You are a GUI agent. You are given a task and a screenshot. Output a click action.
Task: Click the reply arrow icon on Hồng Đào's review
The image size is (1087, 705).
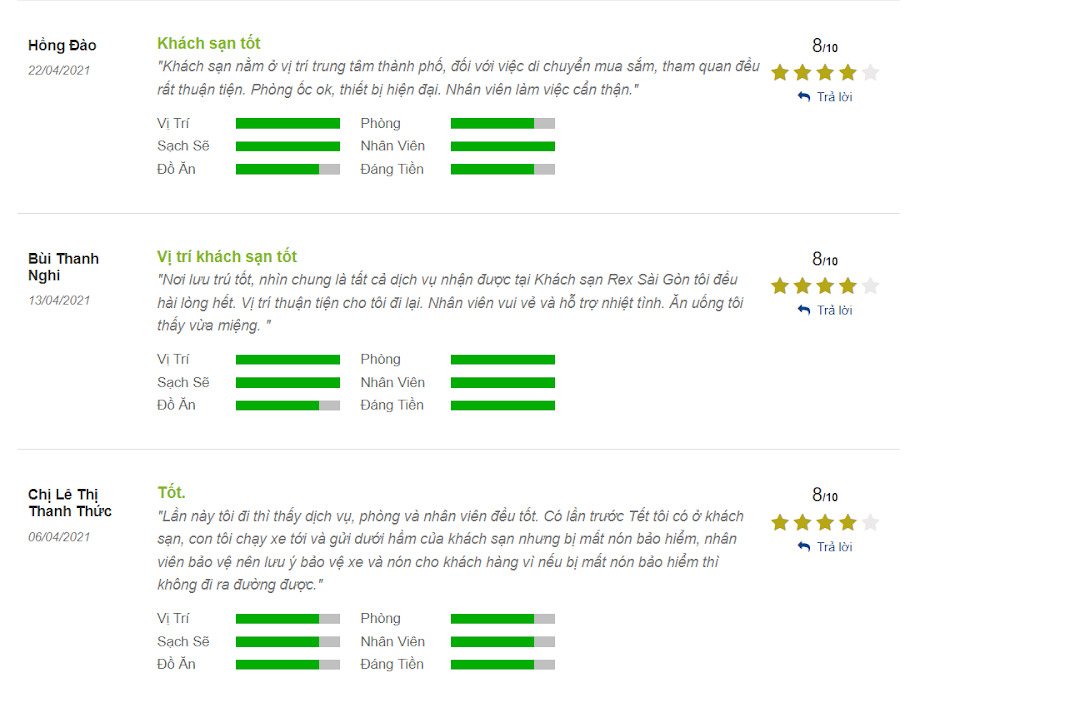(804, 97)
